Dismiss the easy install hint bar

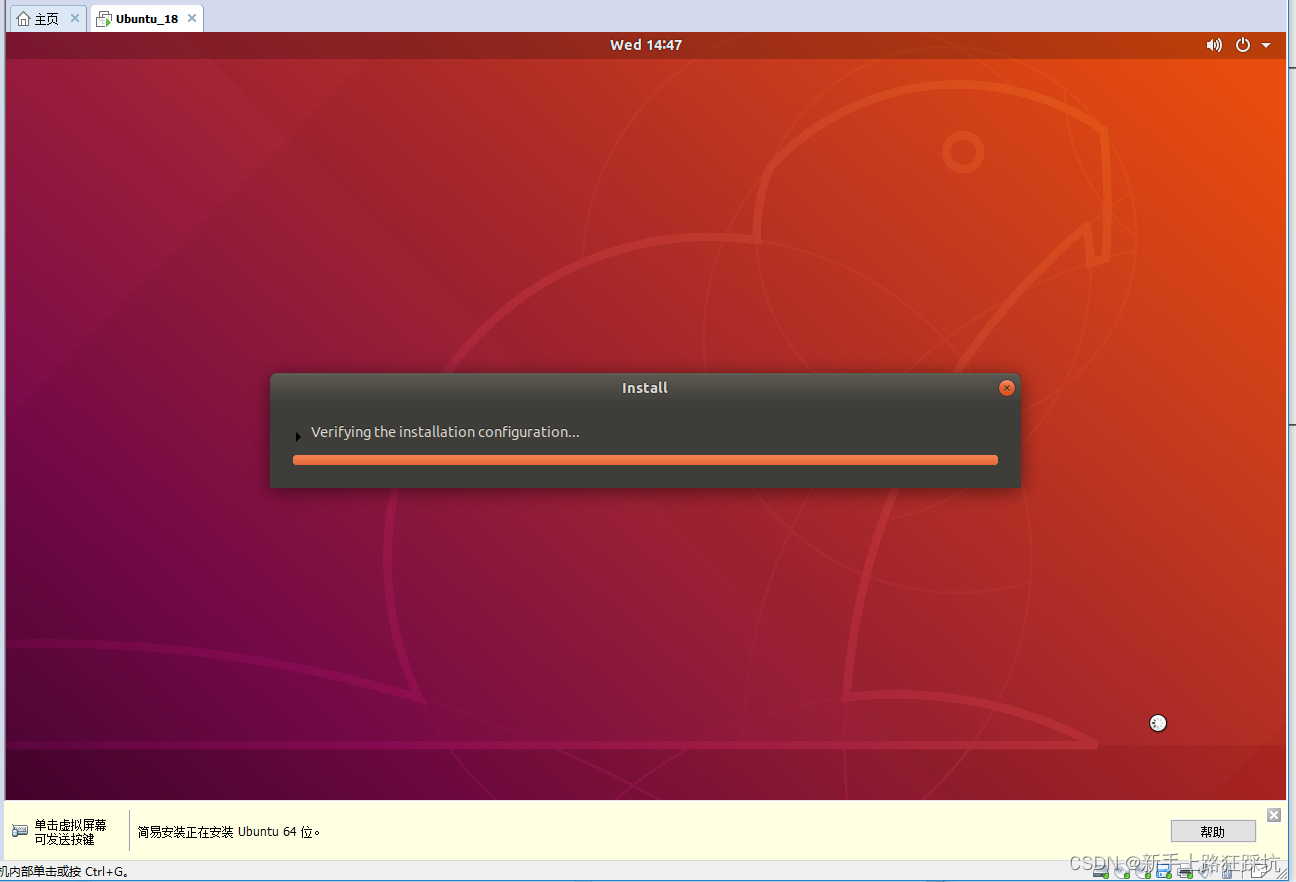click(x=1274, y=815)
